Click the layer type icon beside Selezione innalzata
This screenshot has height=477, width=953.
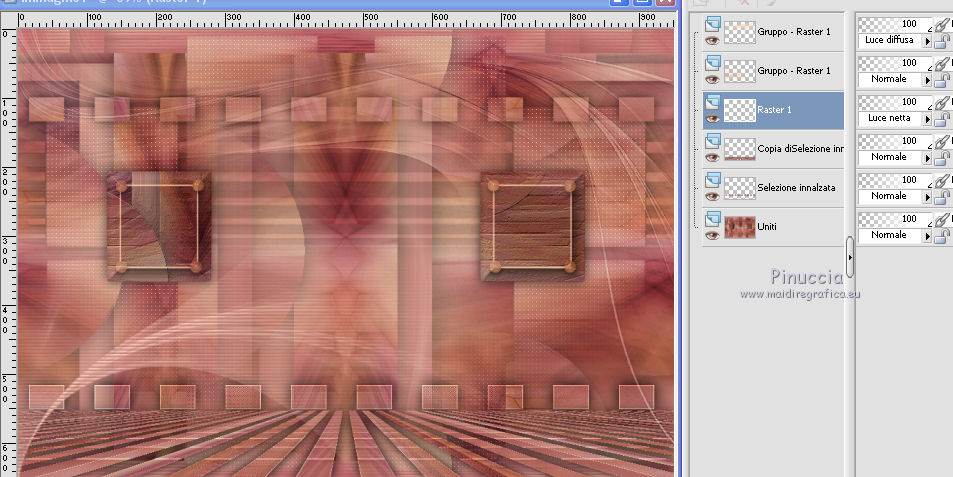[x=713, y=180]
